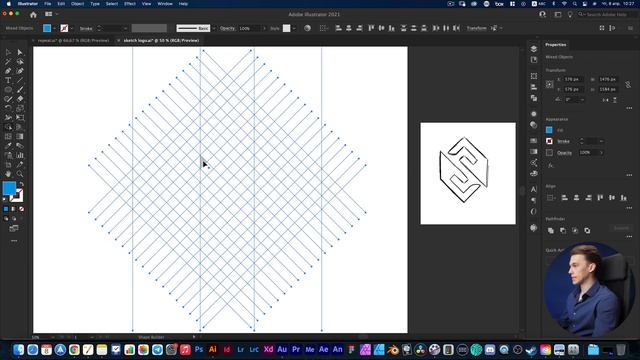Open Basic brush definition dropdown
Viewport: 640px width, 360px height.
coord(214,29)
